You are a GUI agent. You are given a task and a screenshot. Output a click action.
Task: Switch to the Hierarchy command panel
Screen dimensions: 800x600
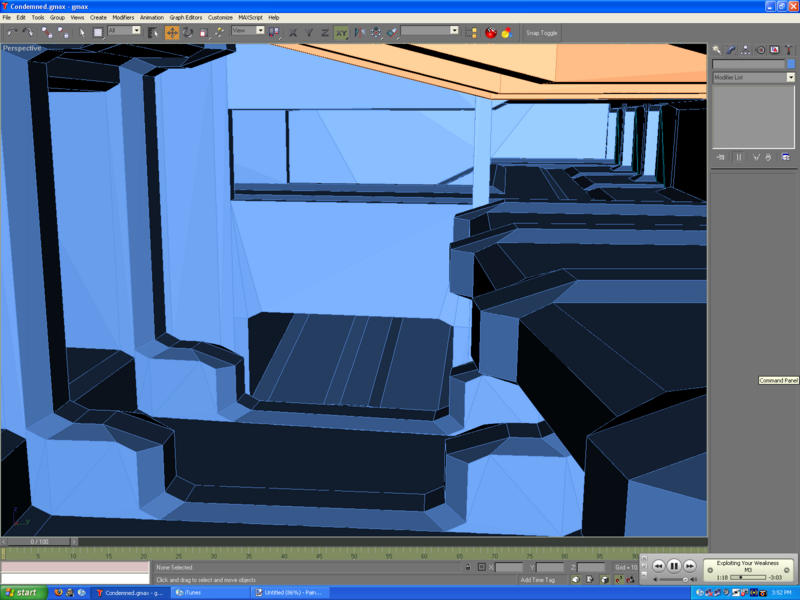[x=745, y=49]
